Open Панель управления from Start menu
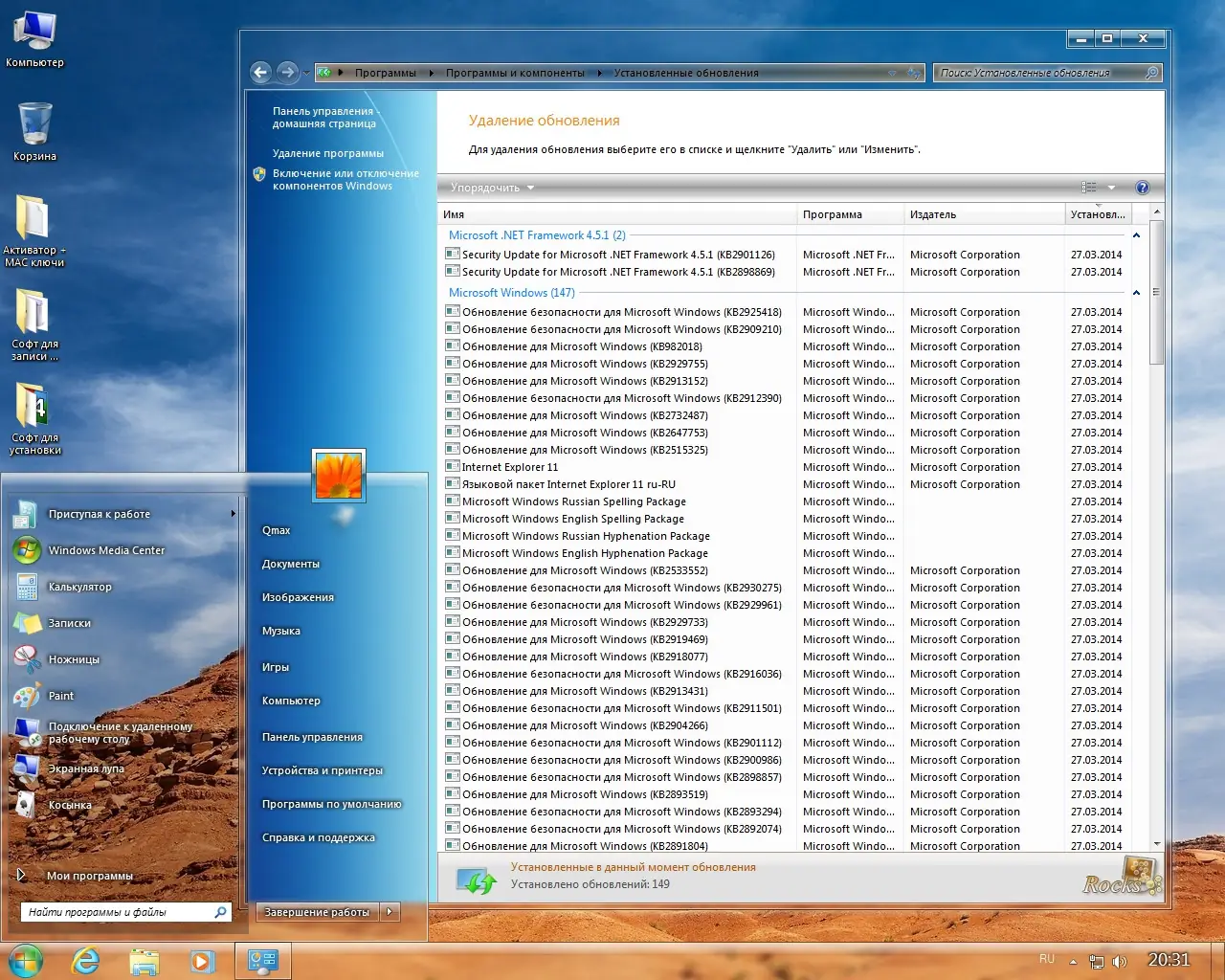This screenshot has width=1225, height=980. 312,737
